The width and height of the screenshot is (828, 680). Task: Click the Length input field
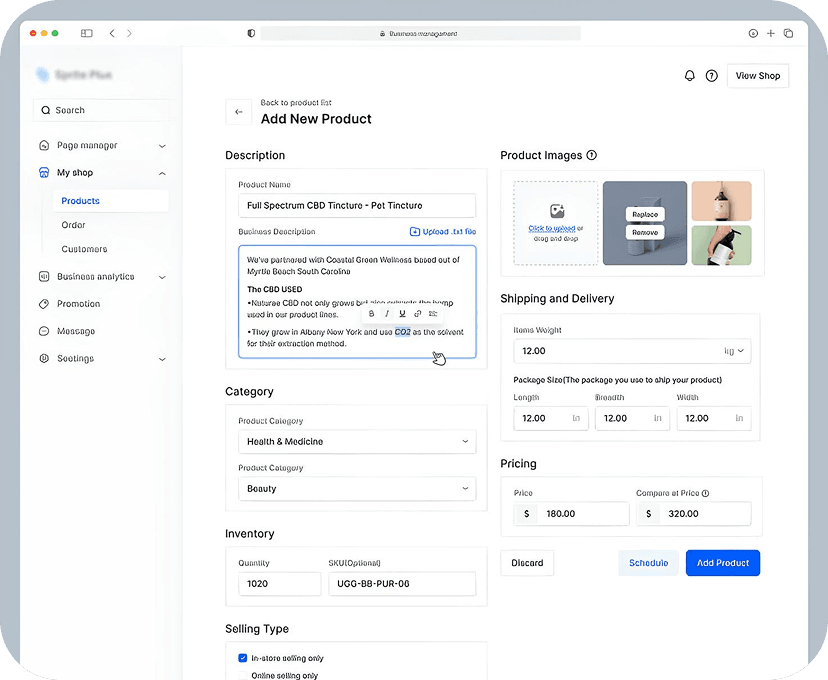pos(551,418)
